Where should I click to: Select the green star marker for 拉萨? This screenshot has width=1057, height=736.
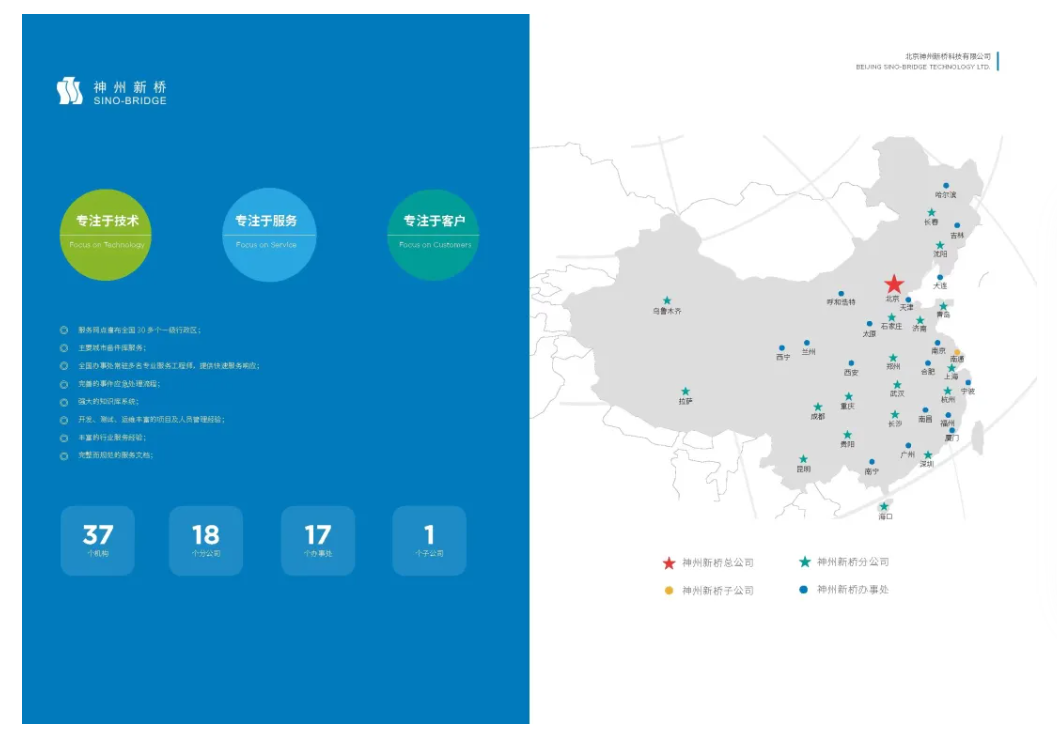[685, 391]
